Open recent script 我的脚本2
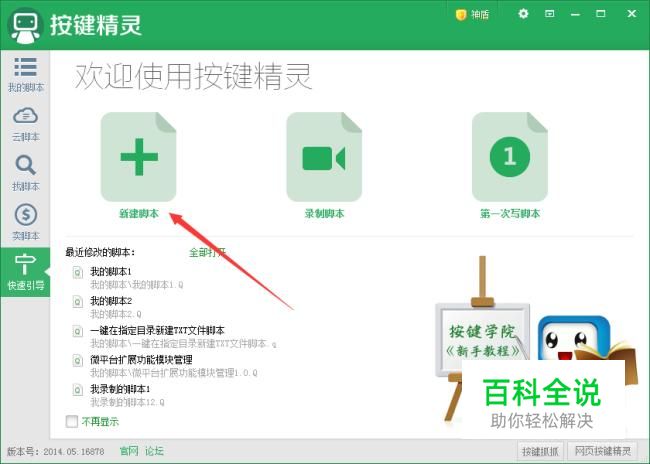 (111, 301)
